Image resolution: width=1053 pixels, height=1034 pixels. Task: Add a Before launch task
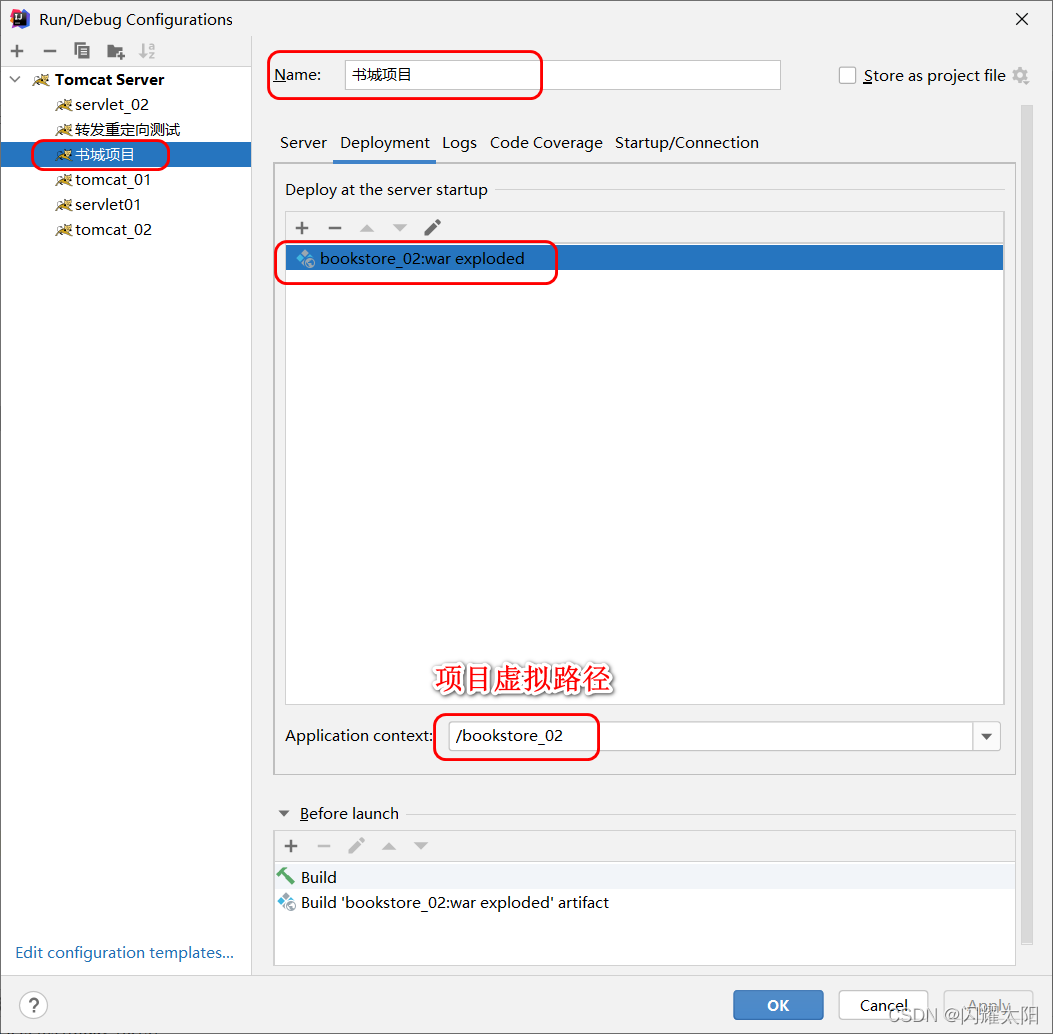[x=291, y=846]
